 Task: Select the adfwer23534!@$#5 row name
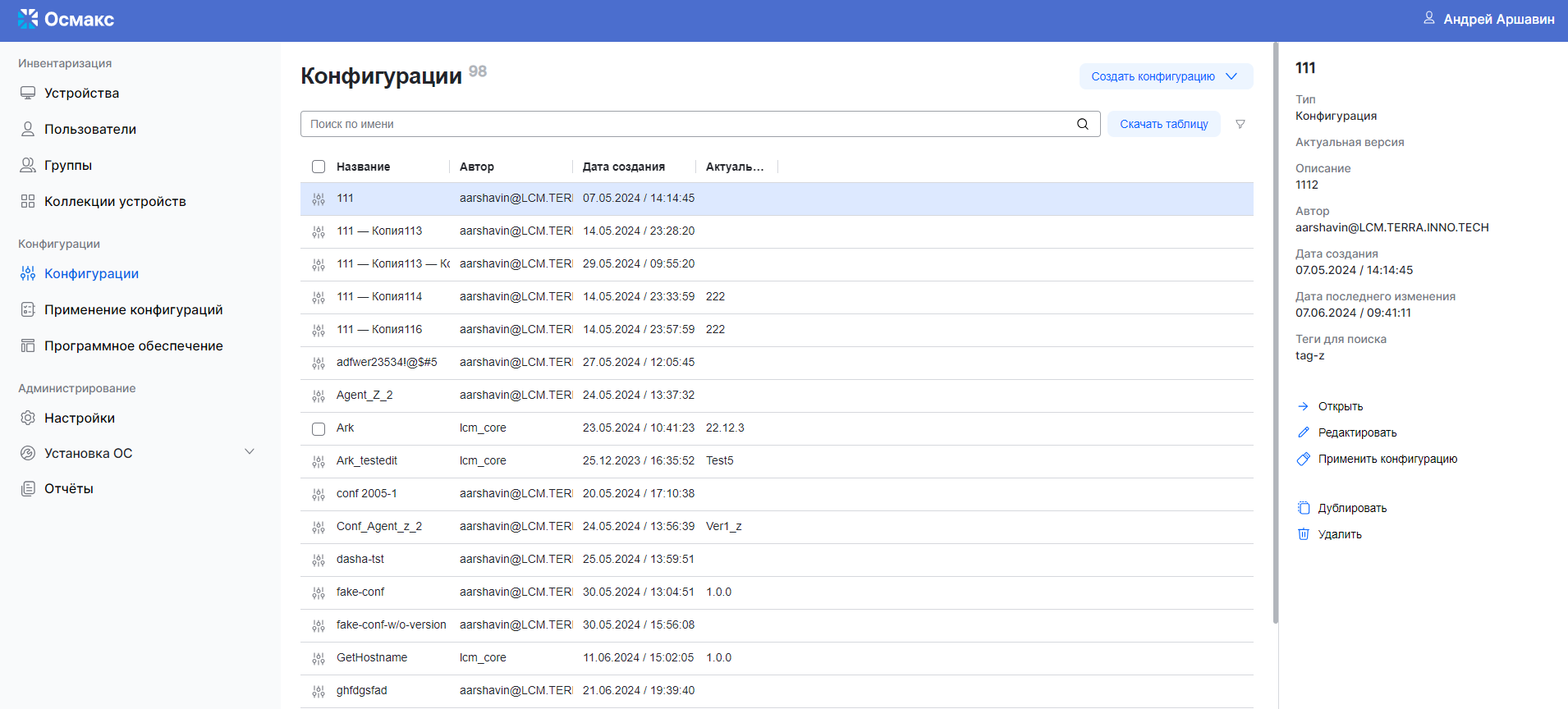coord(387,362)
